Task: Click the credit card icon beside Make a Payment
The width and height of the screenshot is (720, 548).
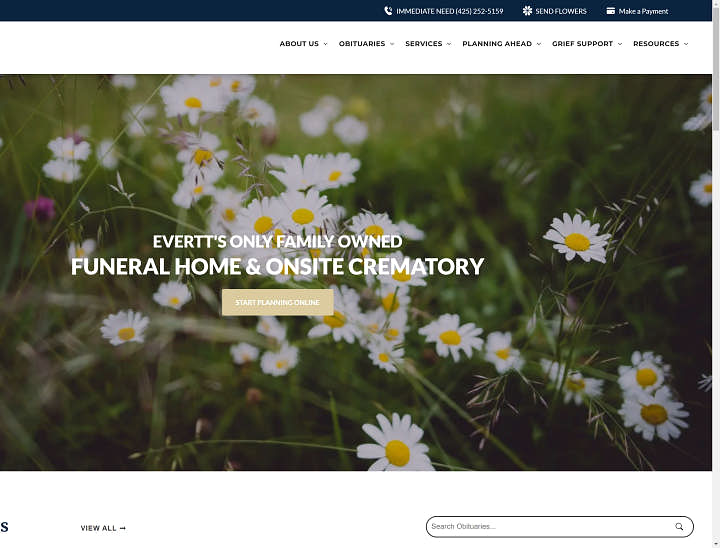Action: tap(610, 11)
